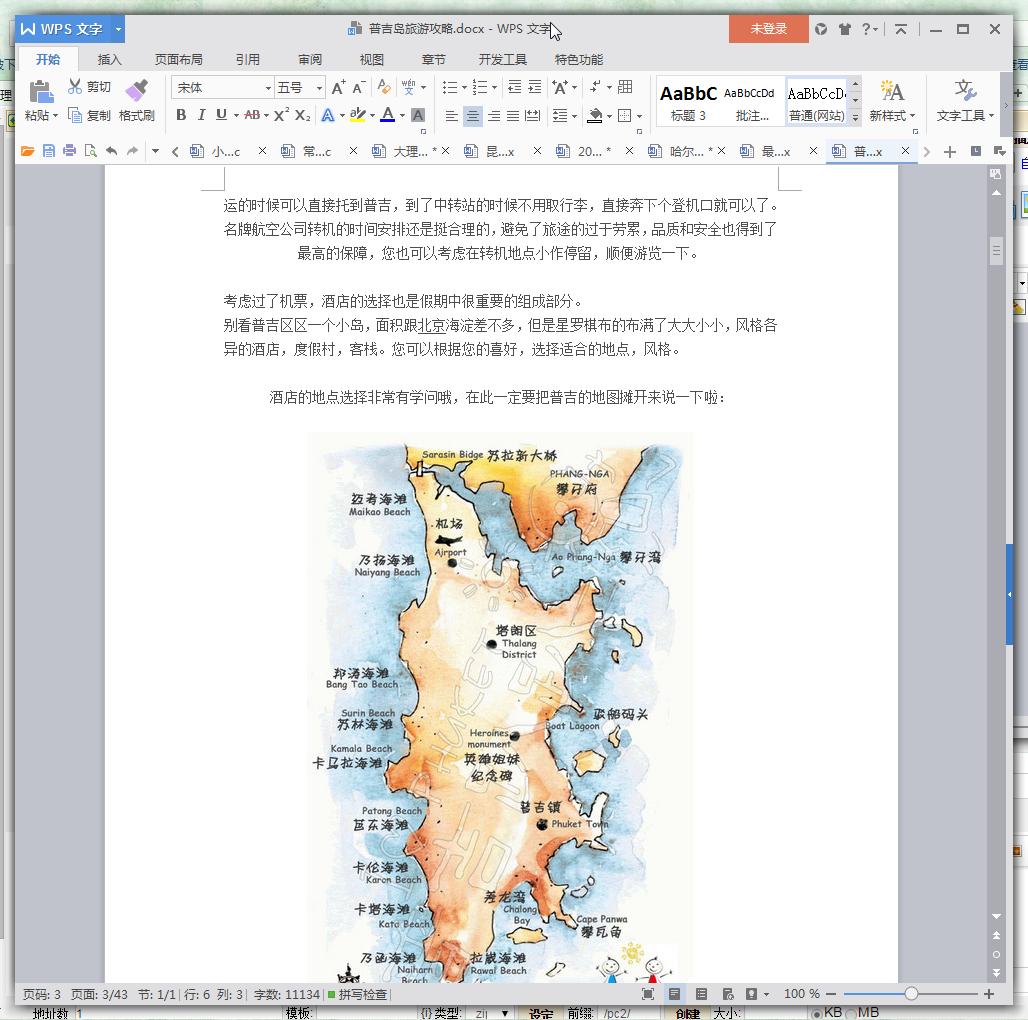Viewport: 1028px width, 1020px height.
Task: Close the 大理 document tab
Action: pyautogui.click(x=445, y=151)
